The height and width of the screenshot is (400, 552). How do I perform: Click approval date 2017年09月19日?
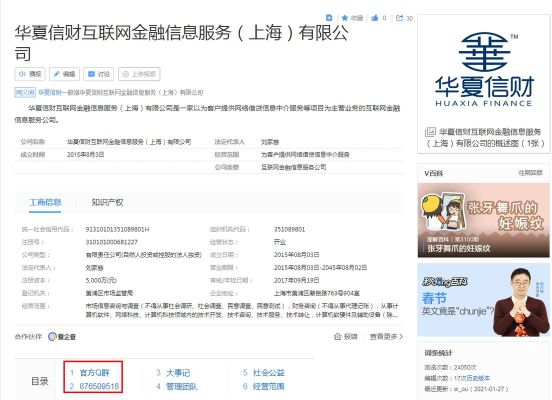[296, 280]
